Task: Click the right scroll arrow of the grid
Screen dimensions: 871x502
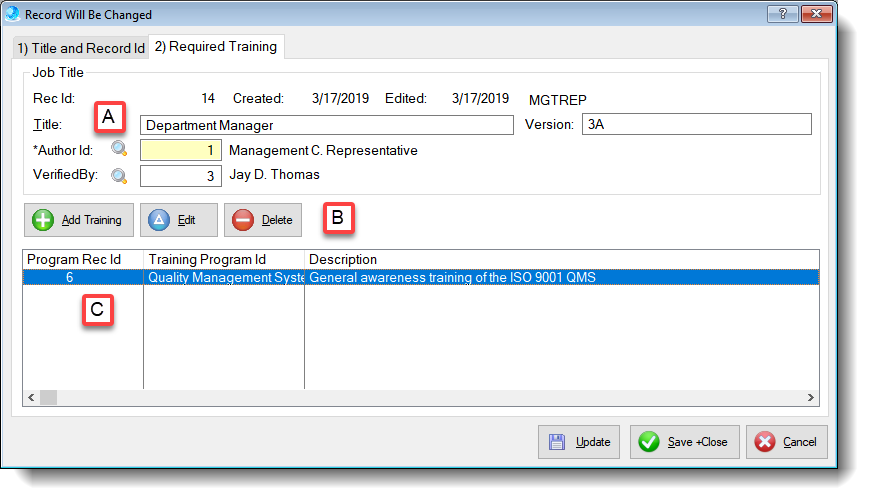Action: pyautogui.click(x=810, y=398)
